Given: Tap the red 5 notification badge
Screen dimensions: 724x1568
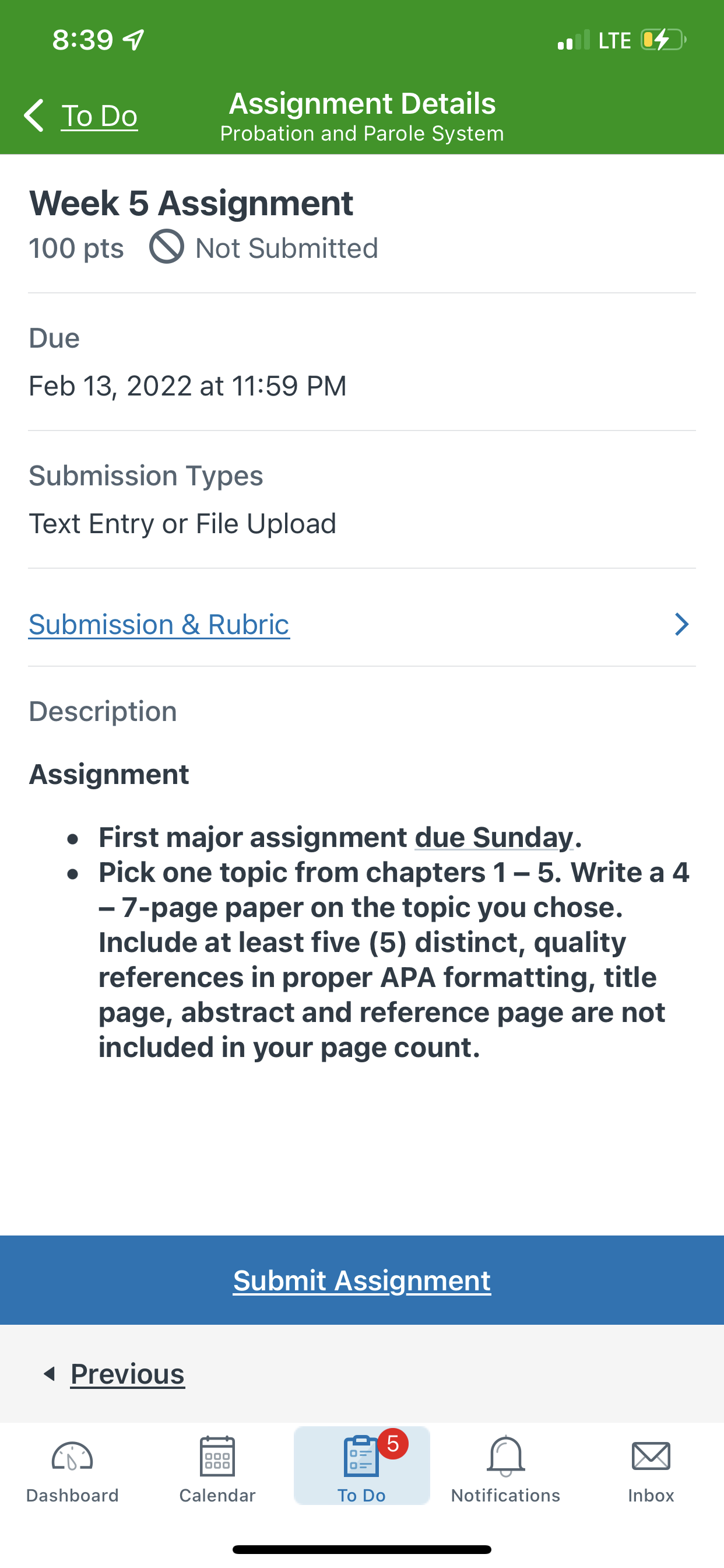Looking at the screenshot, I should click(393, 1443).
